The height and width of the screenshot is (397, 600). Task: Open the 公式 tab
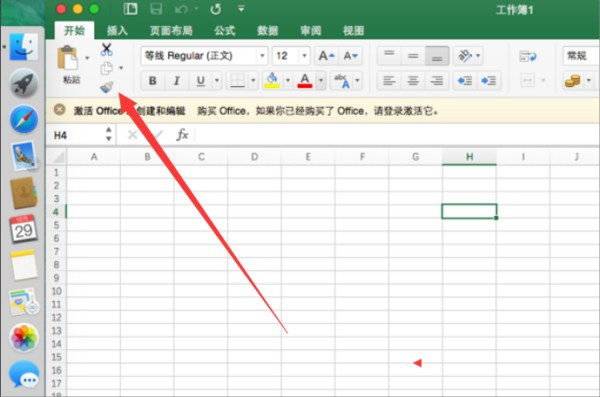click(225, 30)
